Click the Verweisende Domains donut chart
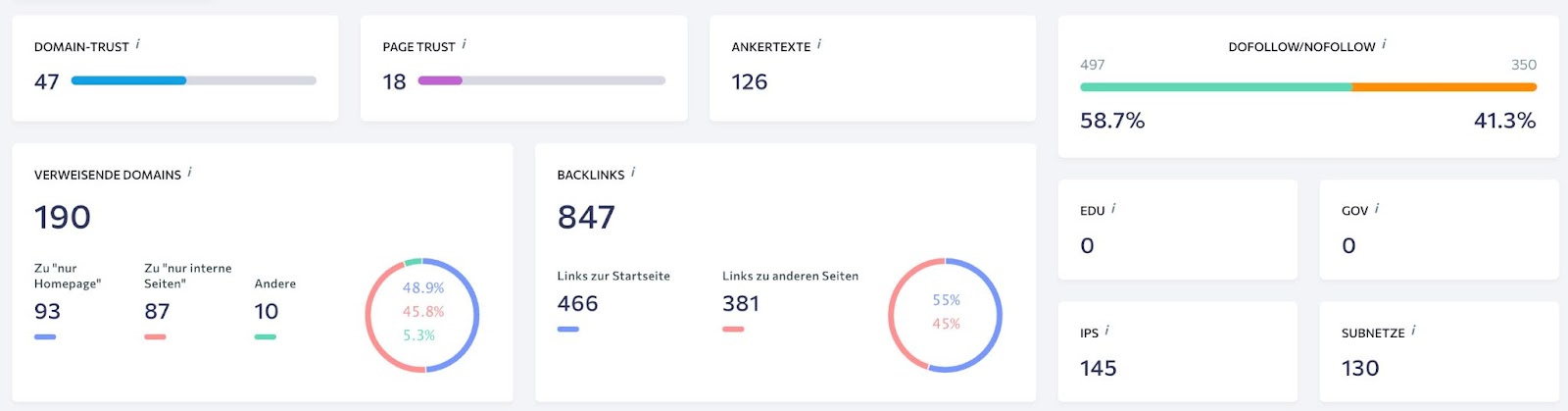Image resolution: width=1568 pixels, height=411 pixels. pyautogui.click(x=422, y=315)
